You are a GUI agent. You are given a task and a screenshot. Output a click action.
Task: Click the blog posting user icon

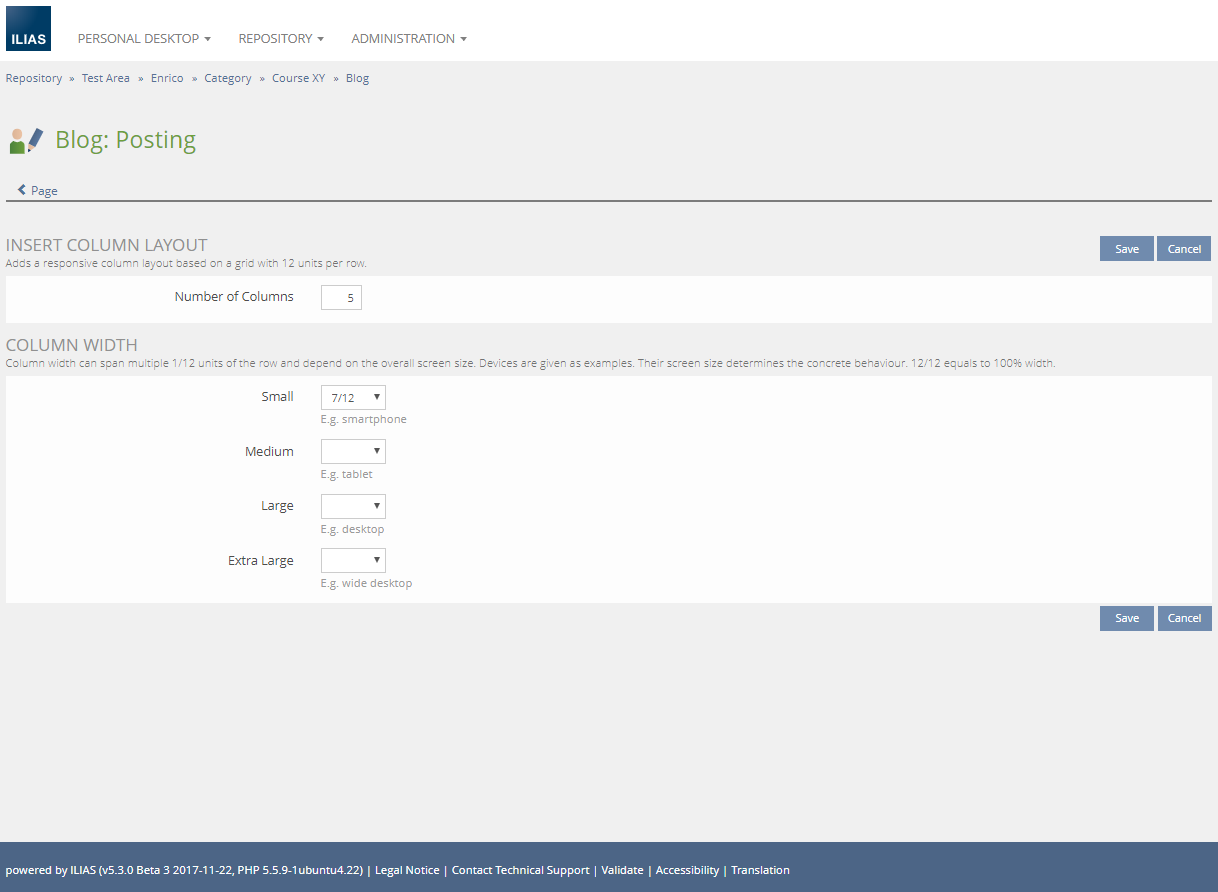click(x=26, y=140)
